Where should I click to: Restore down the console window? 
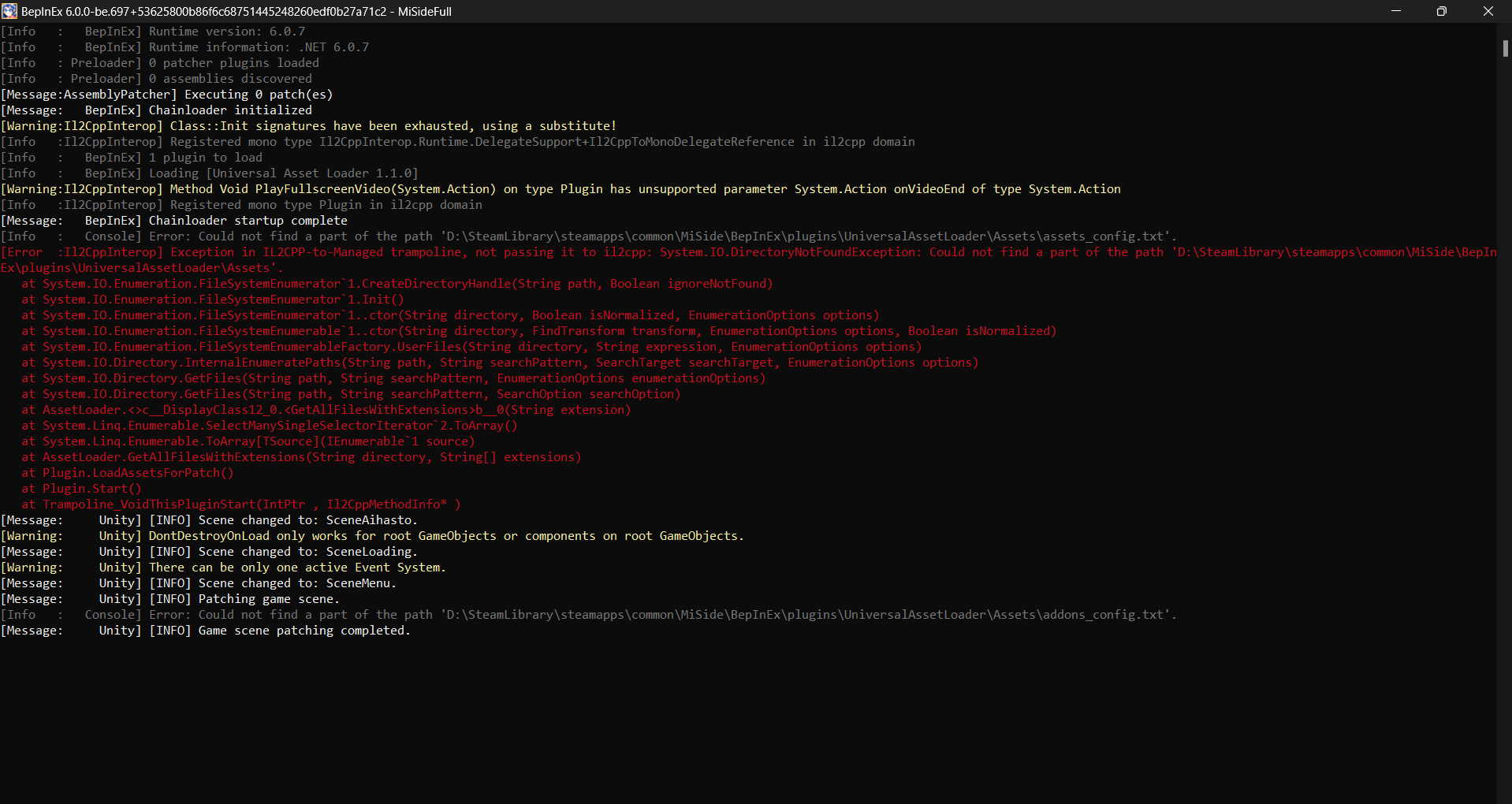tap(1441, 11)
